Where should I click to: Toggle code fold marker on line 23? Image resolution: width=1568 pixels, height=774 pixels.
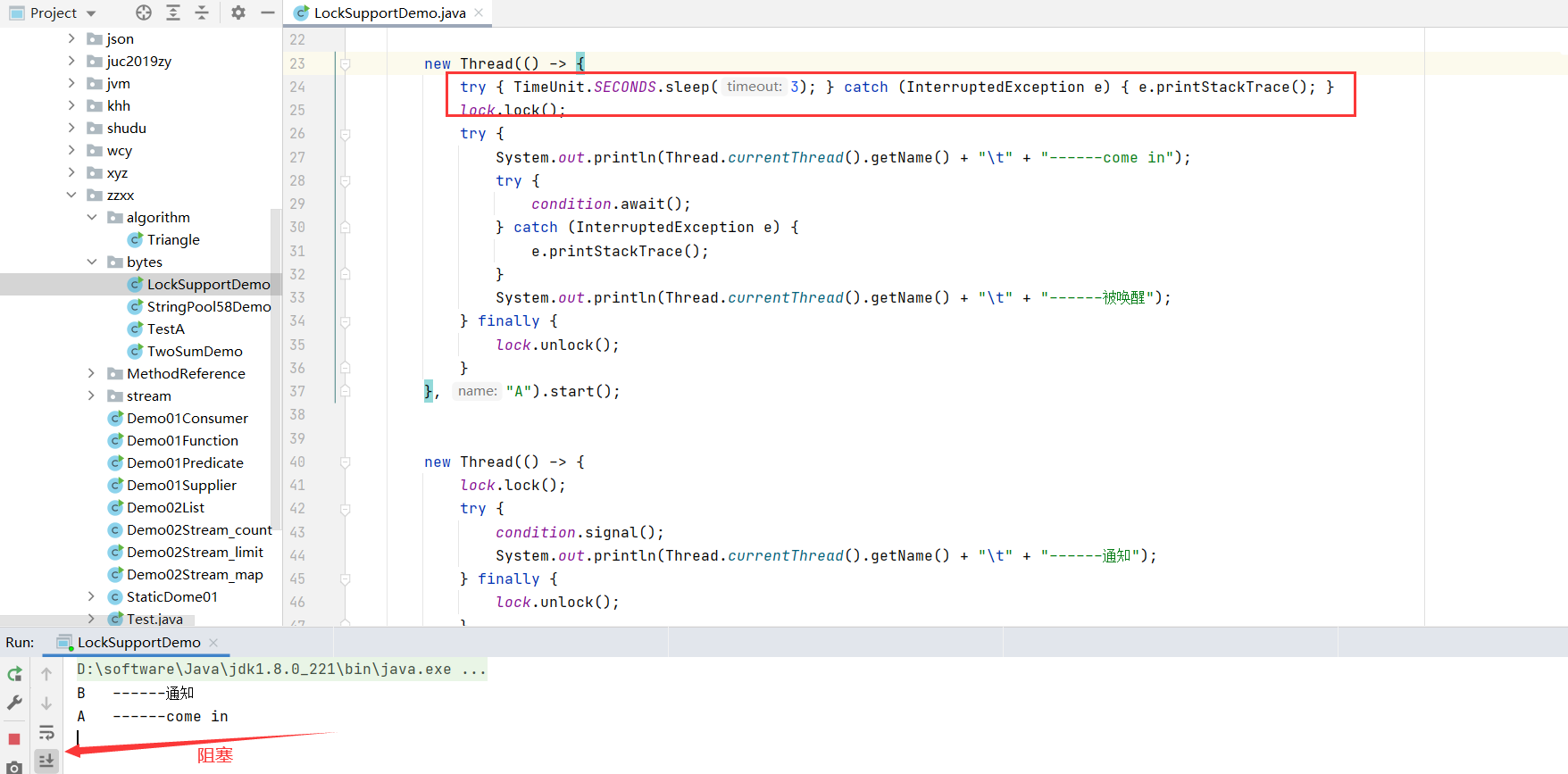pos(345,64)
